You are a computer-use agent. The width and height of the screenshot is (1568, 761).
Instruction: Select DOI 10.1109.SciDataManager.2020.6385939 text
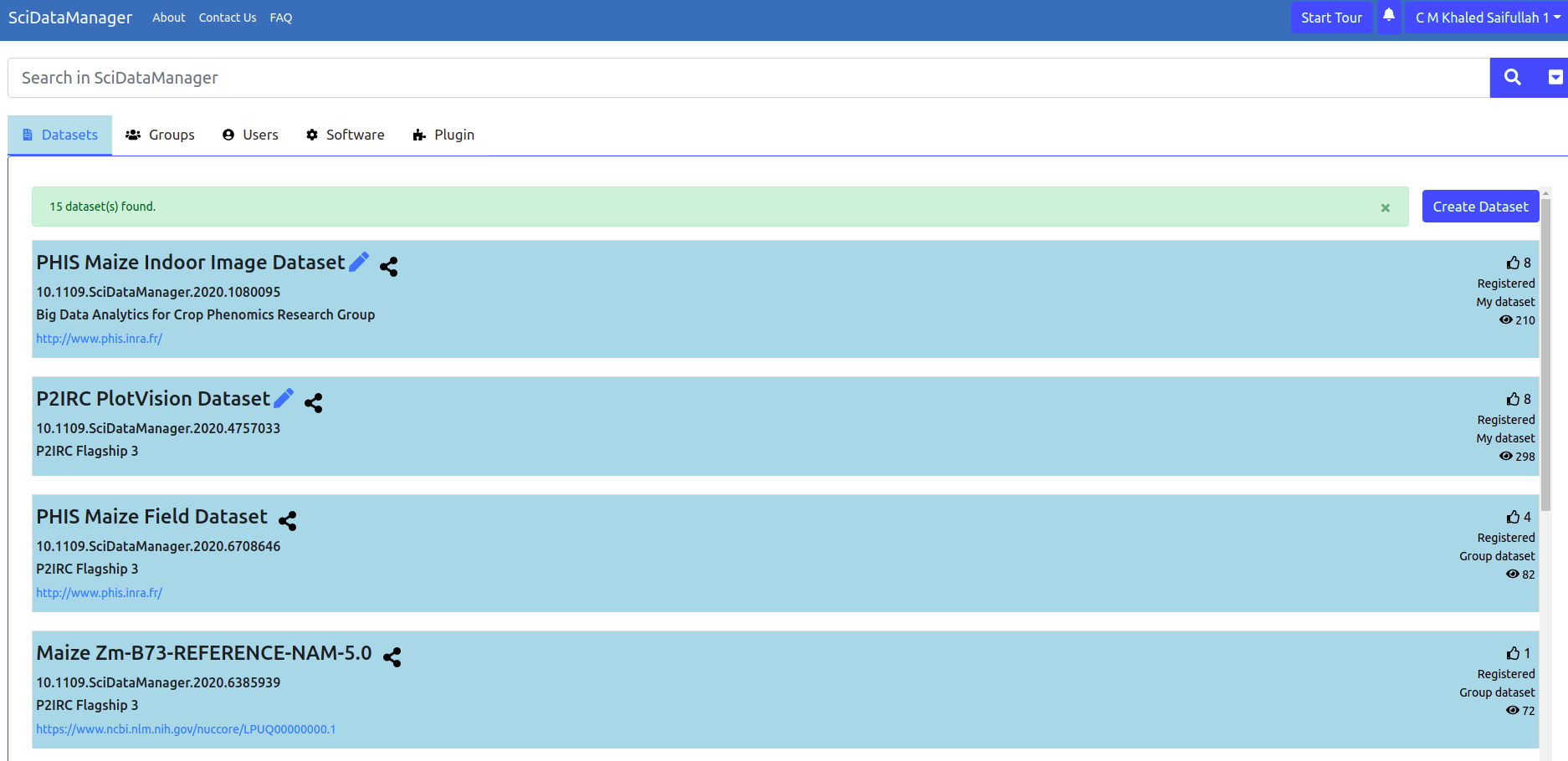(158, 682)
